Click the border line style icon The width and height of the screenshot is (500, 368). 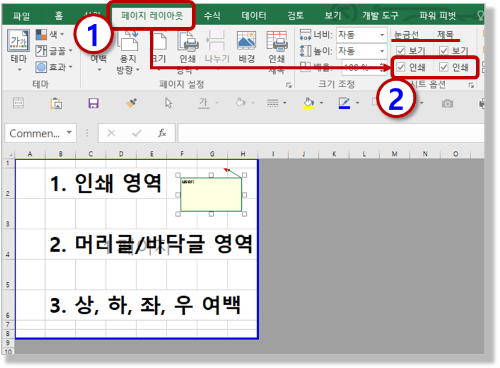[x=273, y=103]
